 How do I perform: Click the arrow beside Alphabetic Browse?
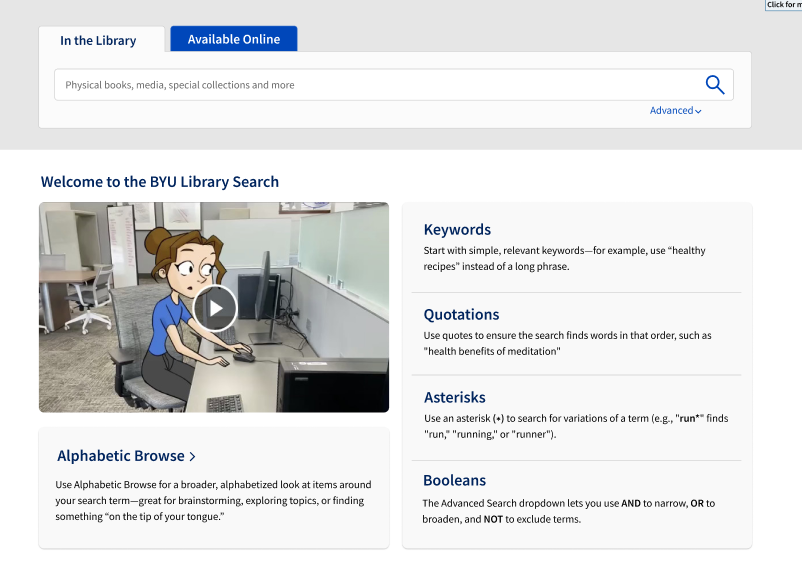coord(192,457)
